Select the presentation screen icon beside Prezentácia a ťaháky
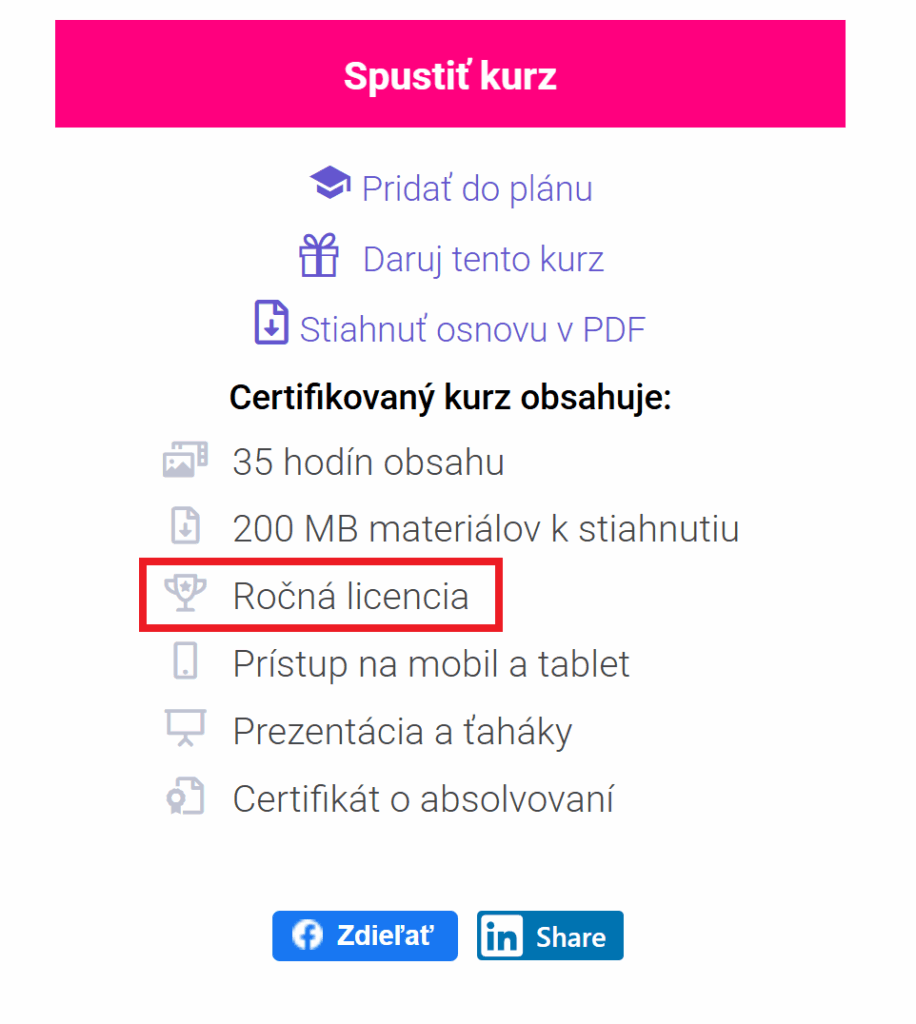The image size is (916, 1024). (185, 728)
